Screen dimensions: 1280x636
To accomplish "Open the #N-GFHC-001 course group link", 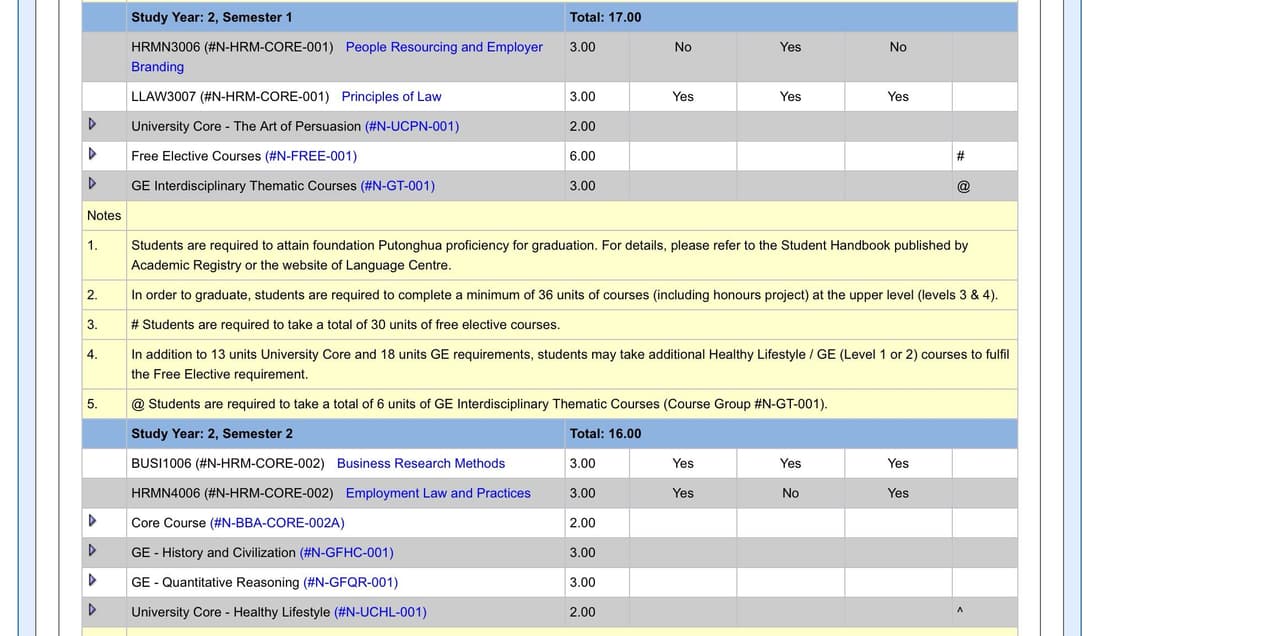I will pyautogui.click(x=346, y=553).
